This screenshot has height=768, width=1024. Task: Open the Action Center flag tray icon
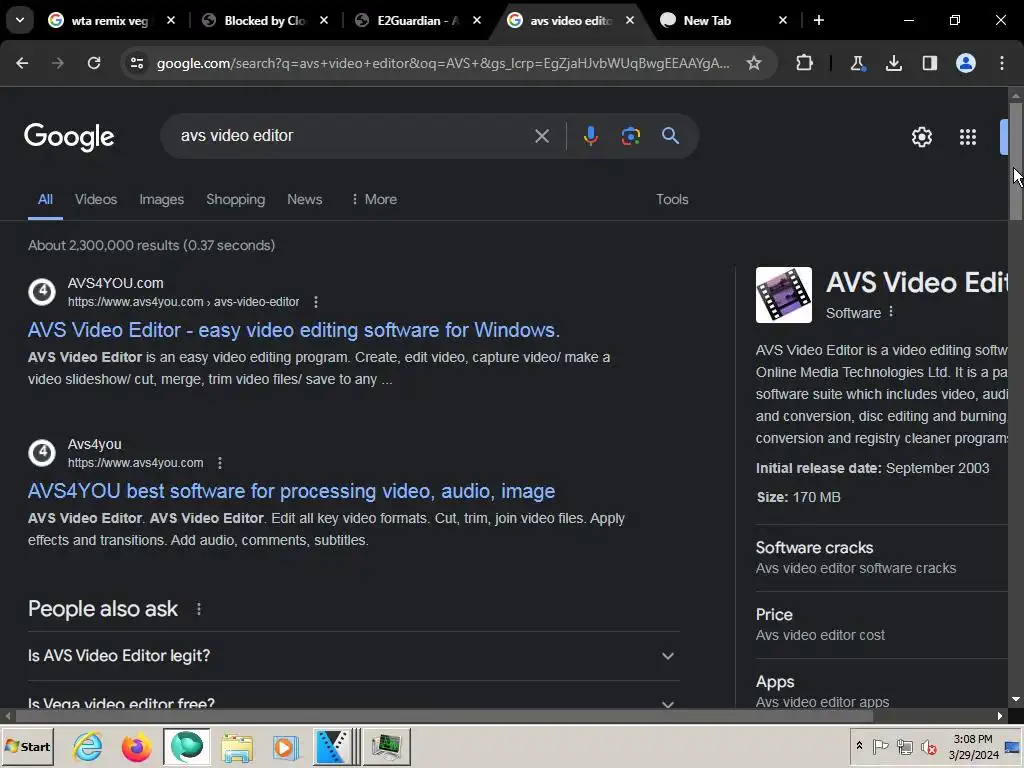coord(880,746)
